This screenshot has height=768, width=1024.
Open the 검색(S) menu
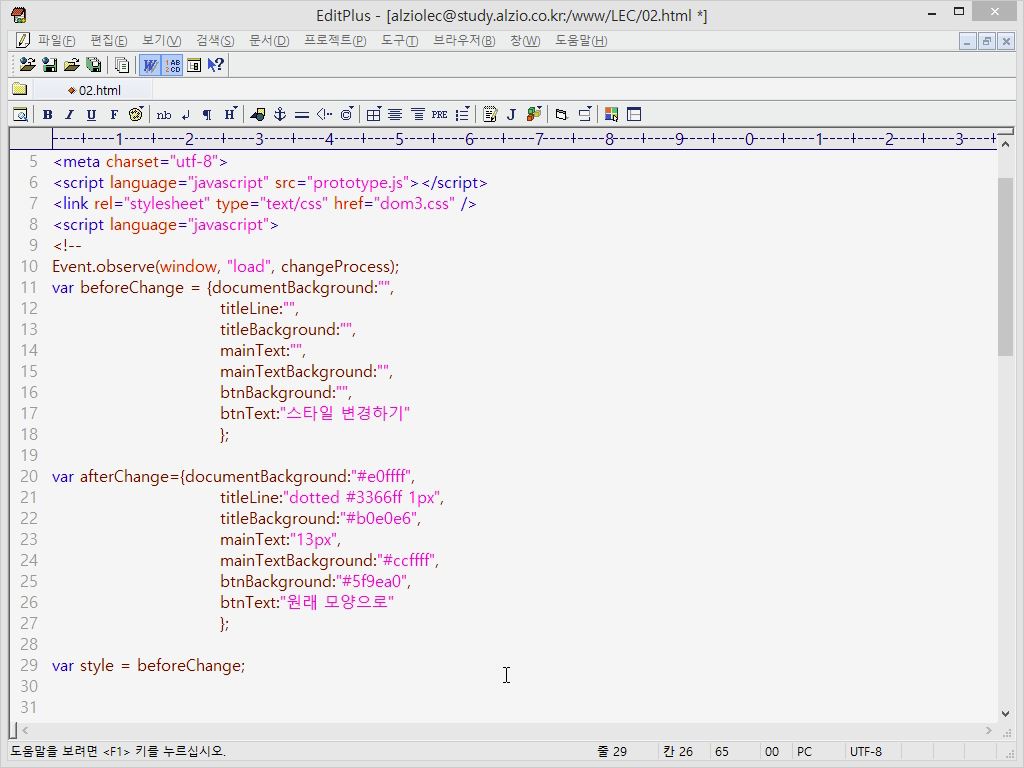(215, 40)
